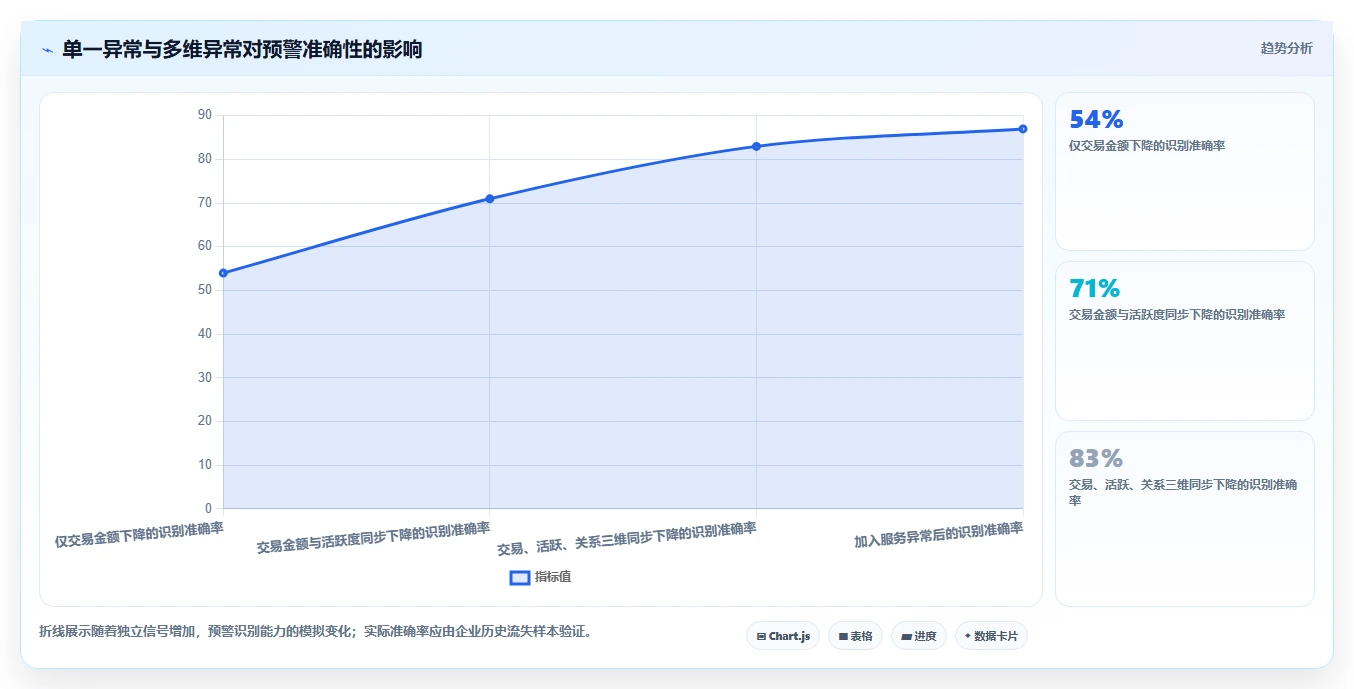The width and height of the screenshot is (1354, 689).
Task: Select the 表格 tag
Action: [x=855, y=636]
